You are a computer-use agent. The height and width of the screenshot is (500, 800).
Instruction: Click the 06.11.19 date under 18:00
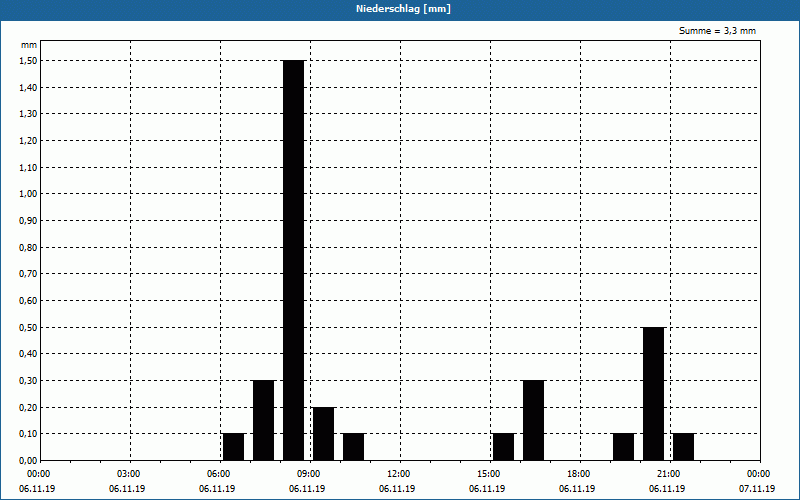point(577,489)
